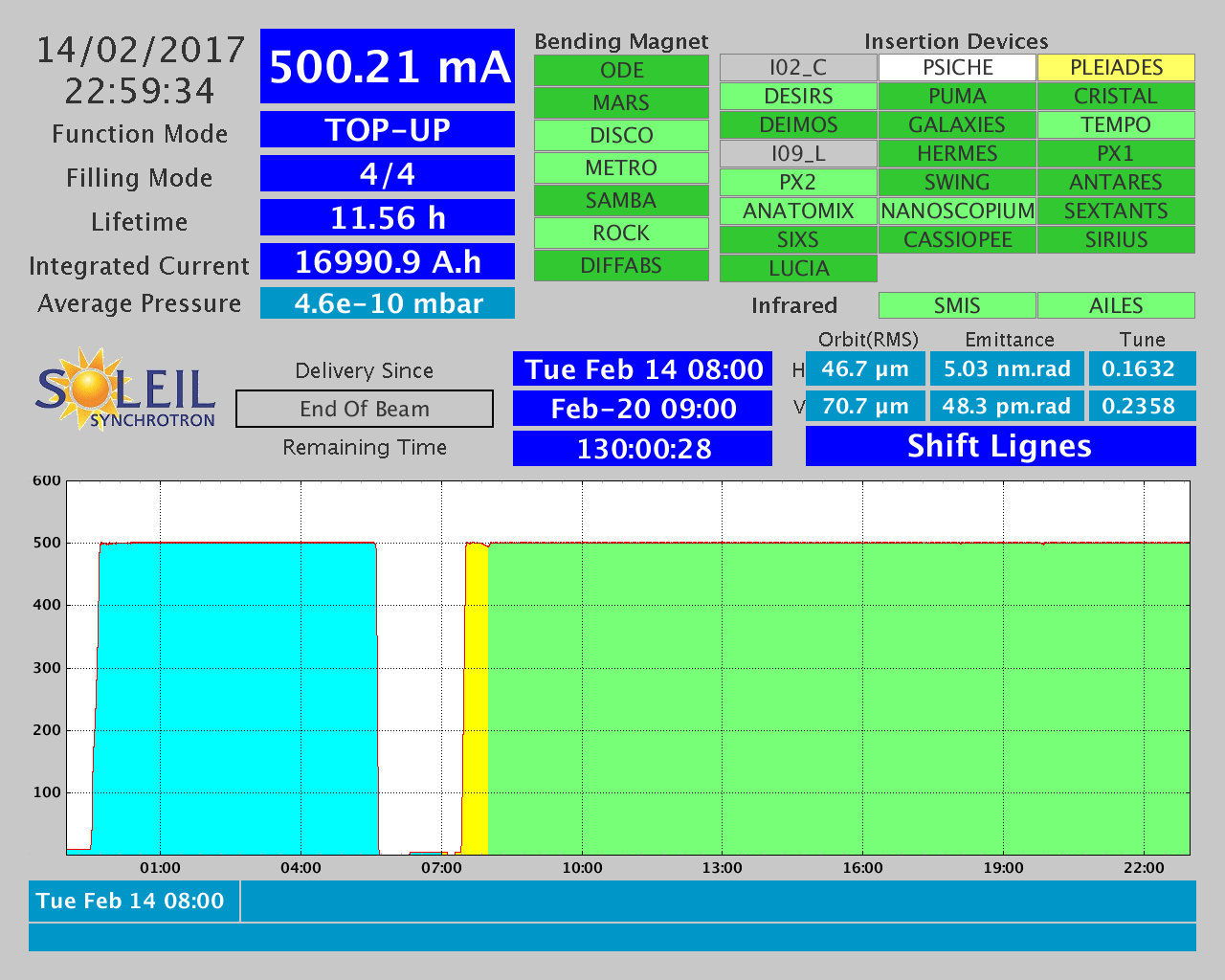Click the SOLEIL Synchrotron logo
Viewport: 1225px width, 980px height.
(x=124, y=390)
